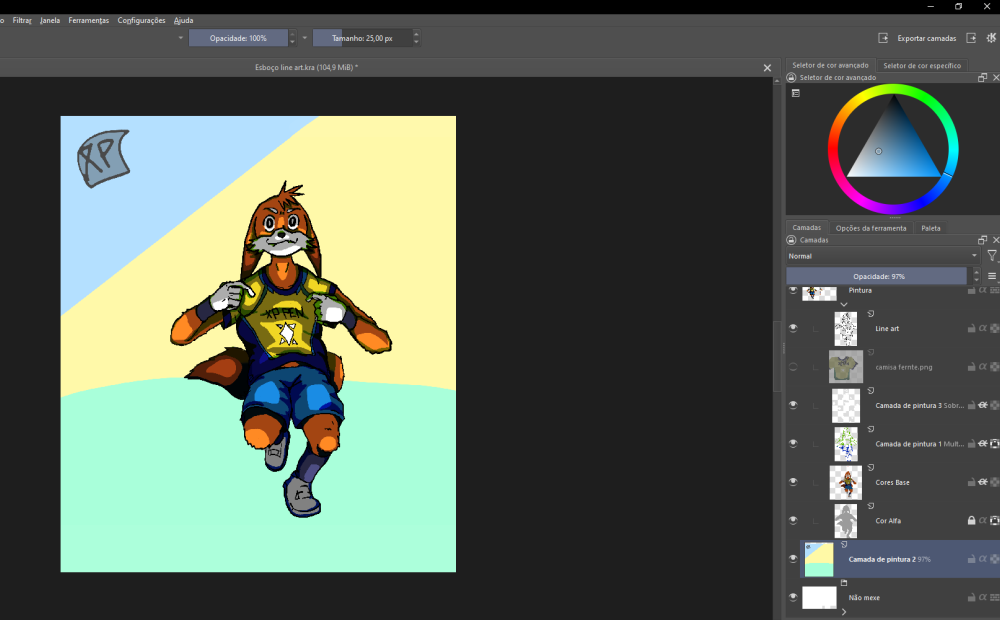Toggle lock on the Line art layer
This screenshot has width=1000, height=620.
[971, 328]
